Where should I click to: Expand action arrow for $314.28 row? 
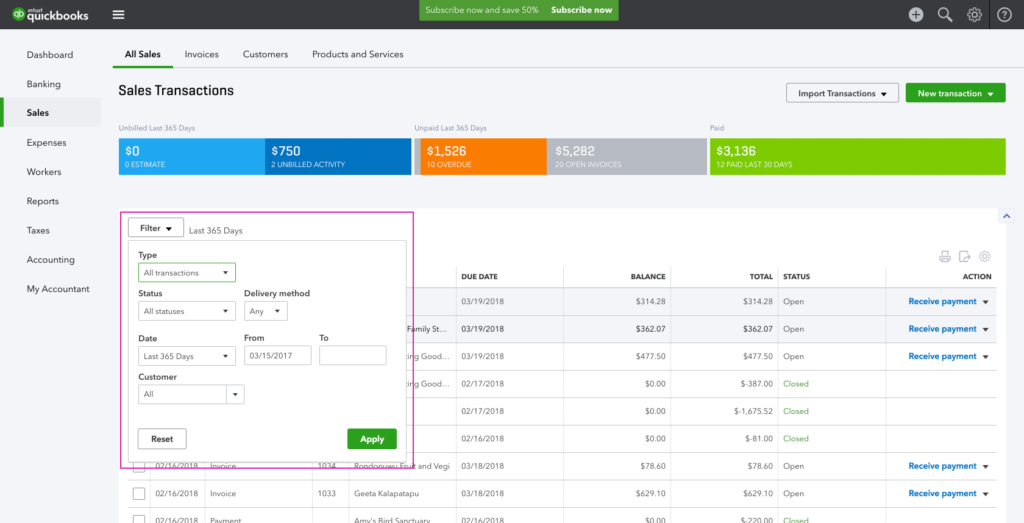(x=985, y=302)
